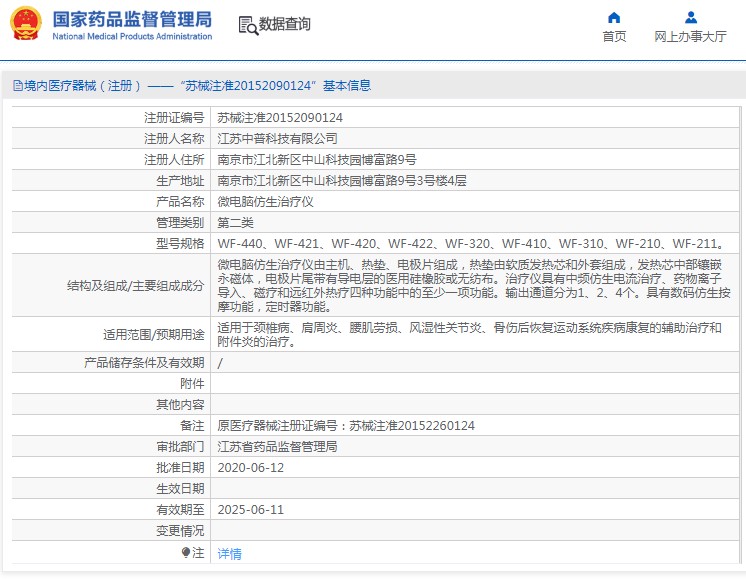Click the 产品储存条件及有效期 label

click(x=144, y=363)
